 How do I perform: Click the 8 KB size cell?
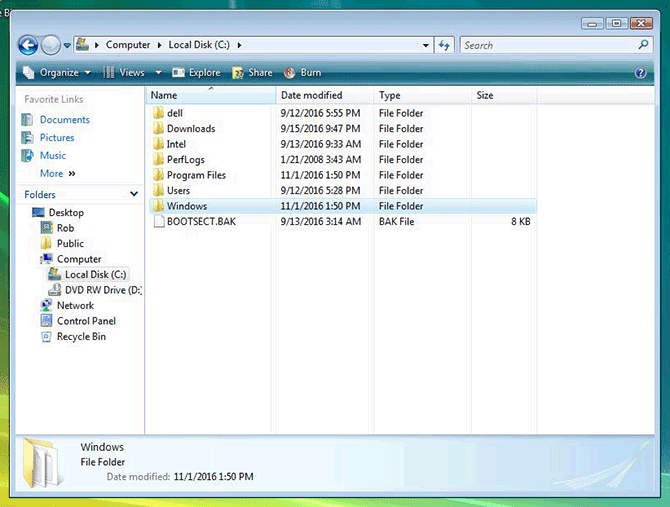click(520, 221)
